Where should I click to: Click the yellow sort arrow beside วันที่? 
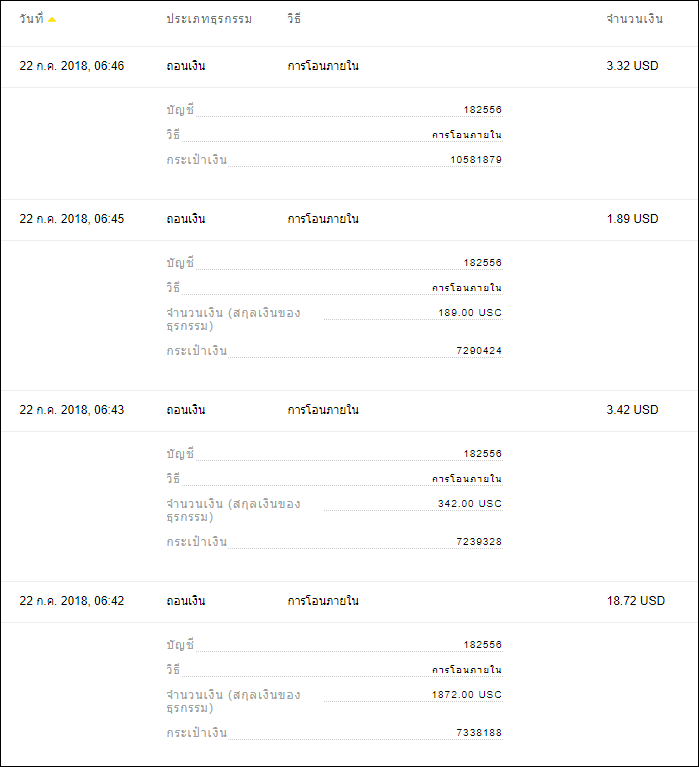[52, 20]
